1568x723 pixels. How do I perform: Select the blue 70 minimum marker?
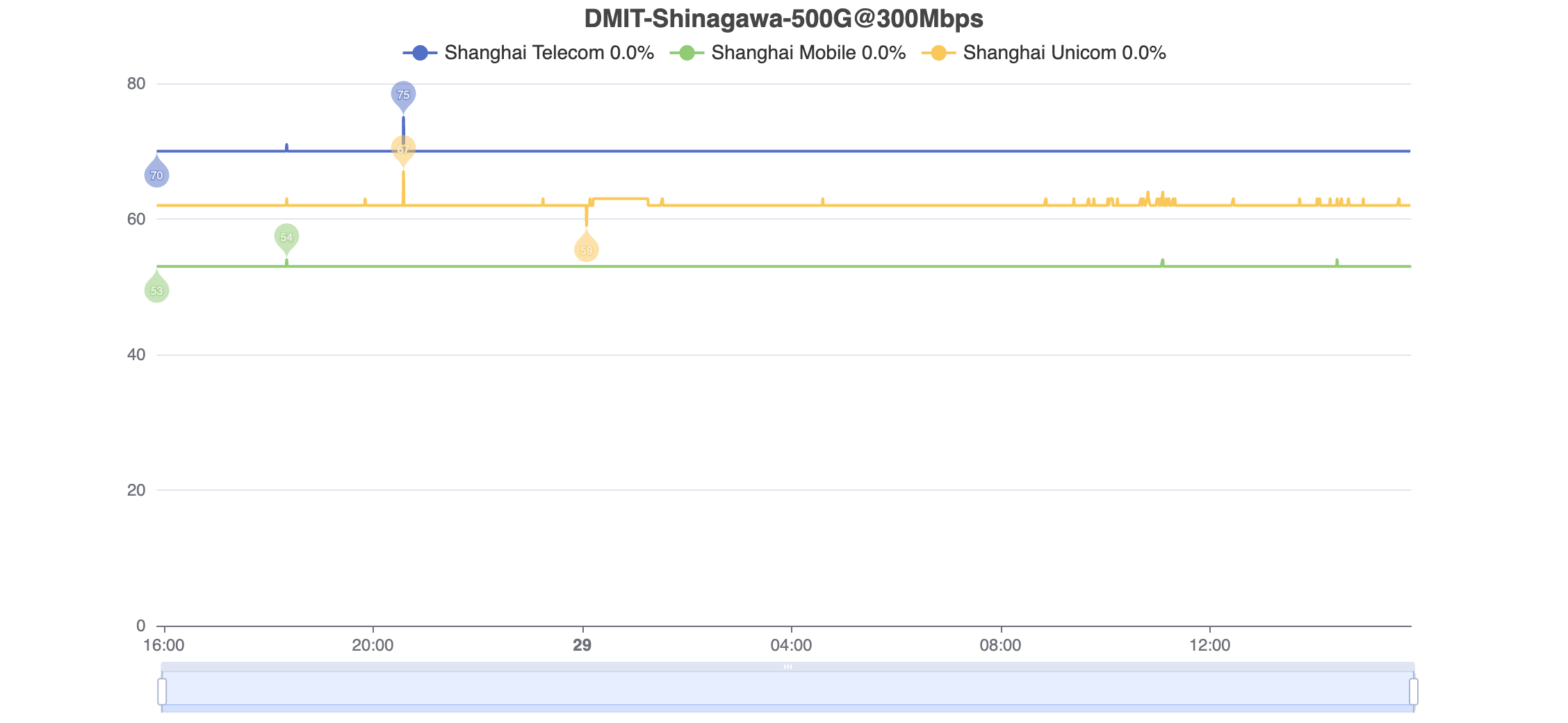click(x=156, y=175)
